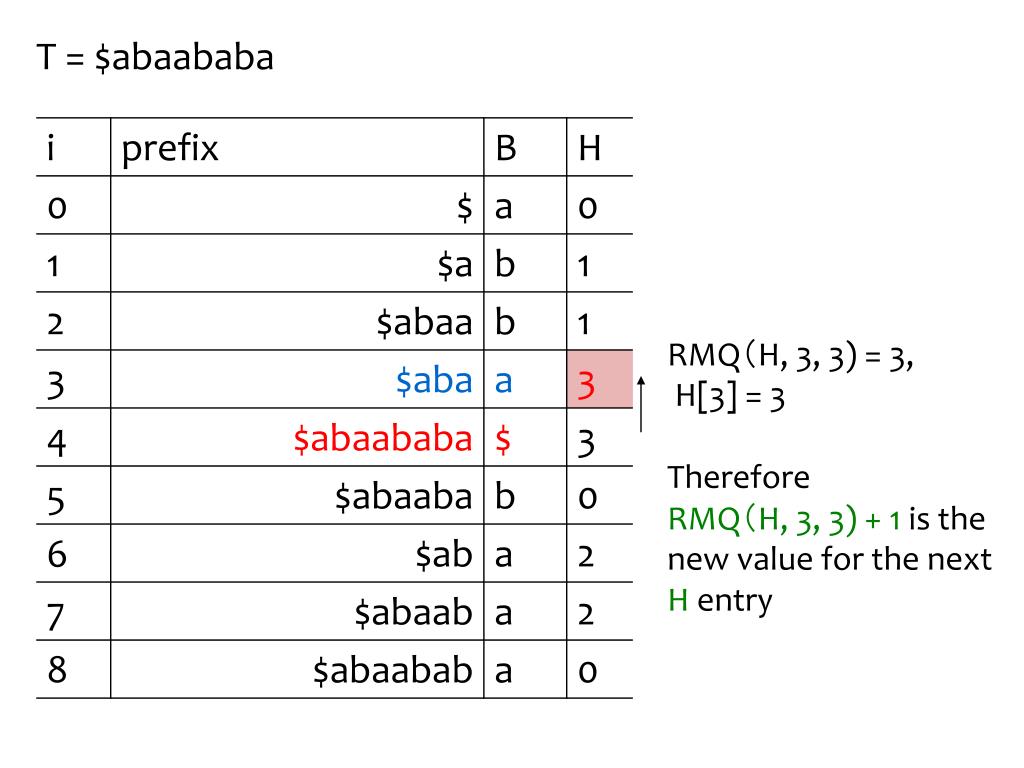
Task: Click the 'H' column header
Action: pyautogui.click(x=589, y=148)
